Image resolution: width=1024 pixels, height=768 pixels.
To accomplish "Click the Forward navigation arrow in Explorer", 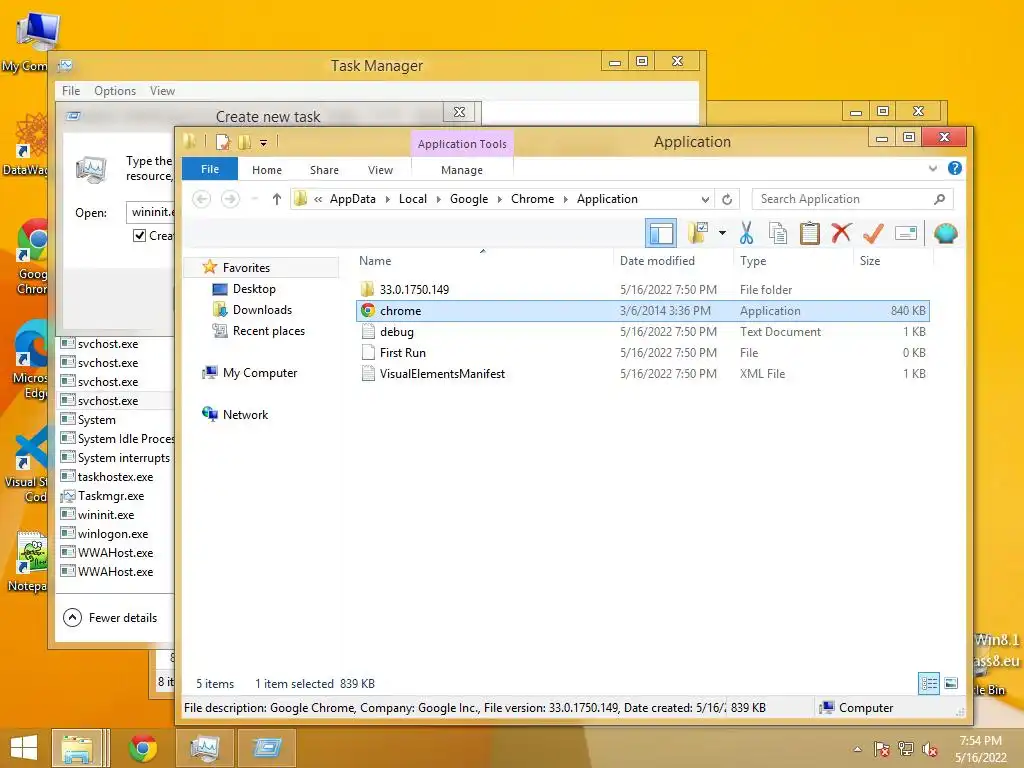I will 230,199.
